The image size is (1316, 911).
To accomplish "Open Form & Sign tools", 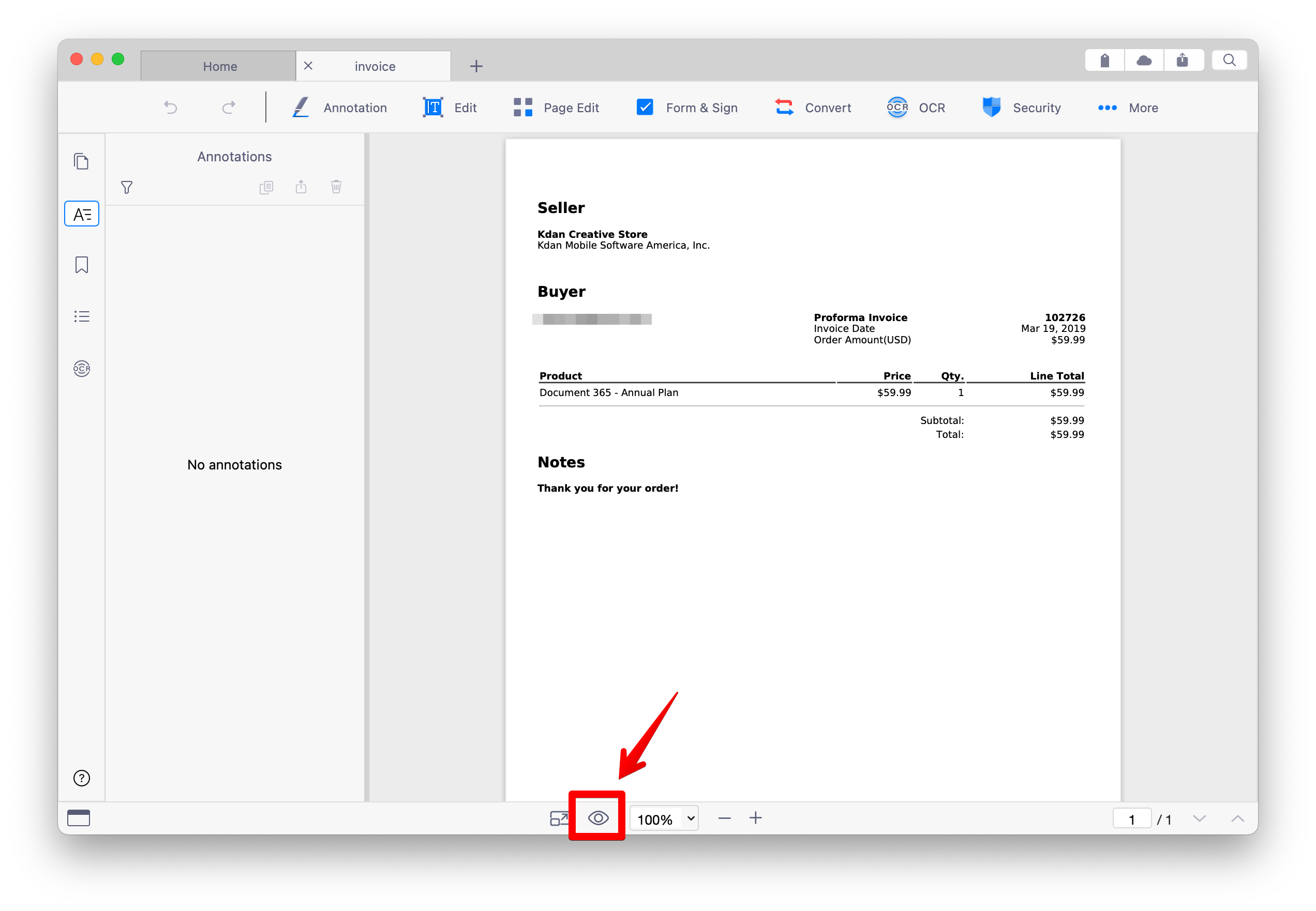I will point(687,108).
